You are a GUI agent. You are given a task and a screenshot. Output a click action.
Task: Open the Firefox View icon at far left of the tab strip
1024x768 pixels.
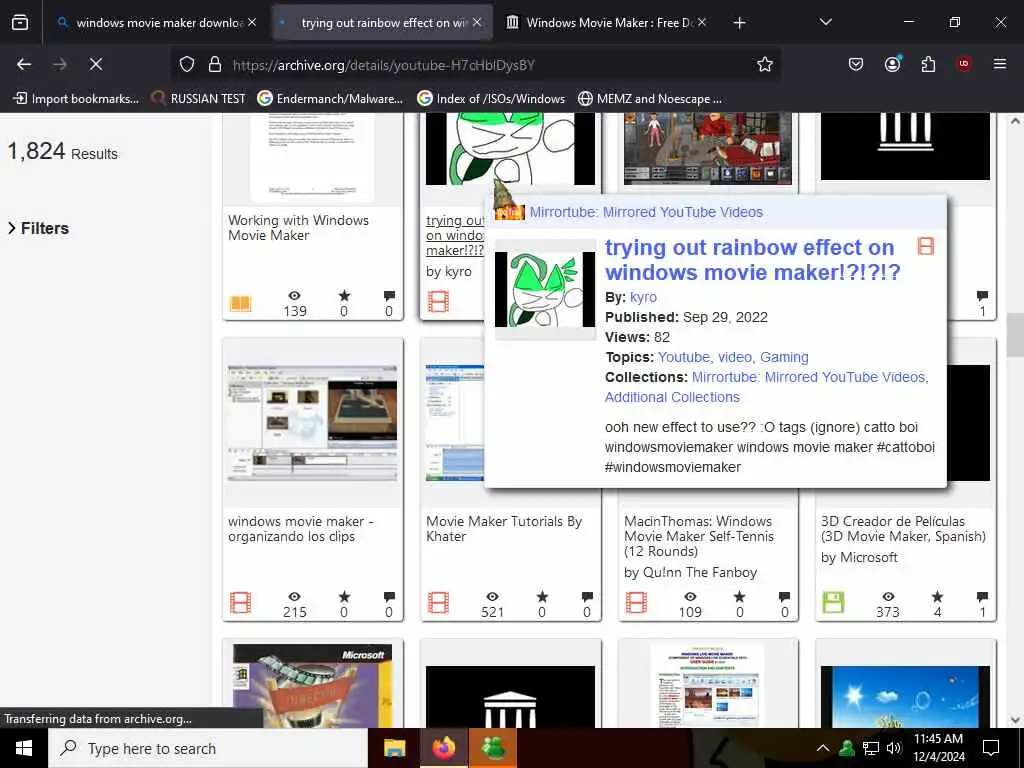point(20,23)
